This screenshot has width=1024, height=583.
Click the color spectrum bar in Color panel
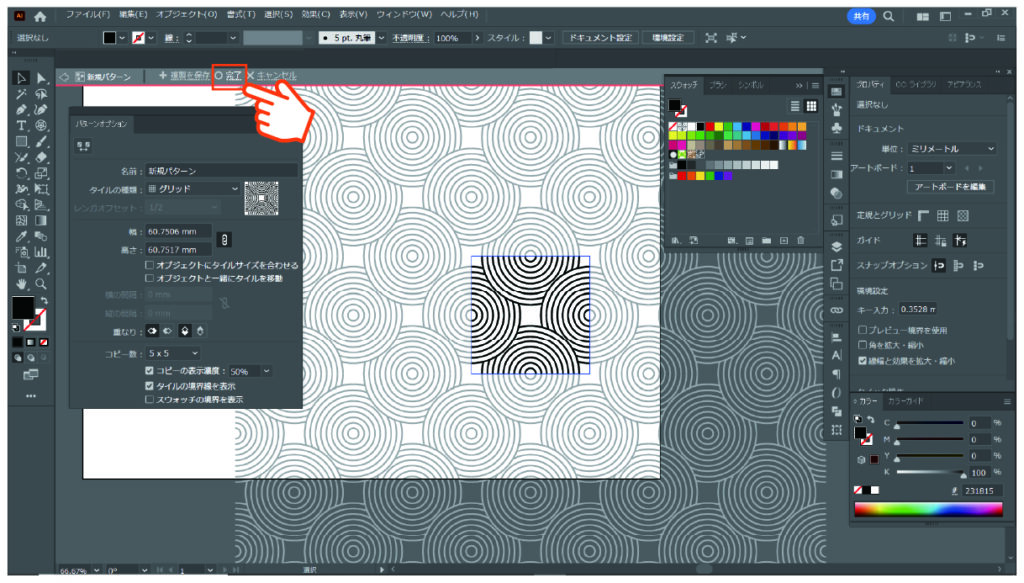click(x=928, y=509)
